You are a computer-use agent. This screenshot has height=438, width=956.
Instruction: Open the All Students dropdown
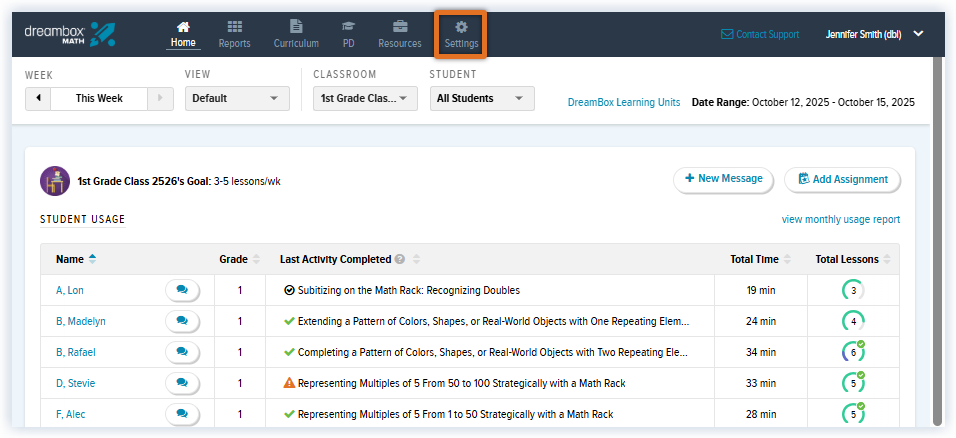(482, 98)
